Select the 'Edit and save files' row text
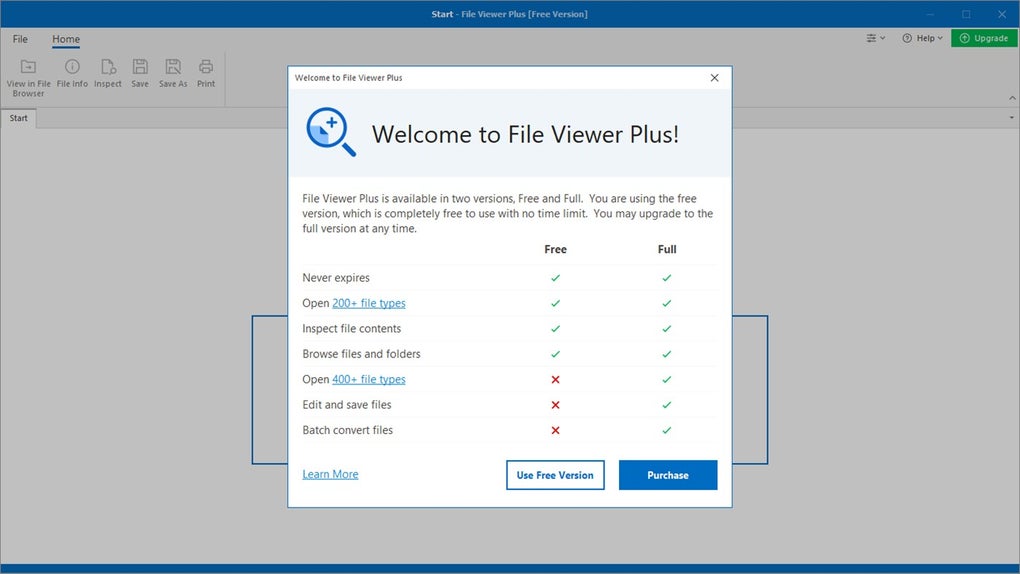The width and height of the screenshot is (1020, 574). 347,405
